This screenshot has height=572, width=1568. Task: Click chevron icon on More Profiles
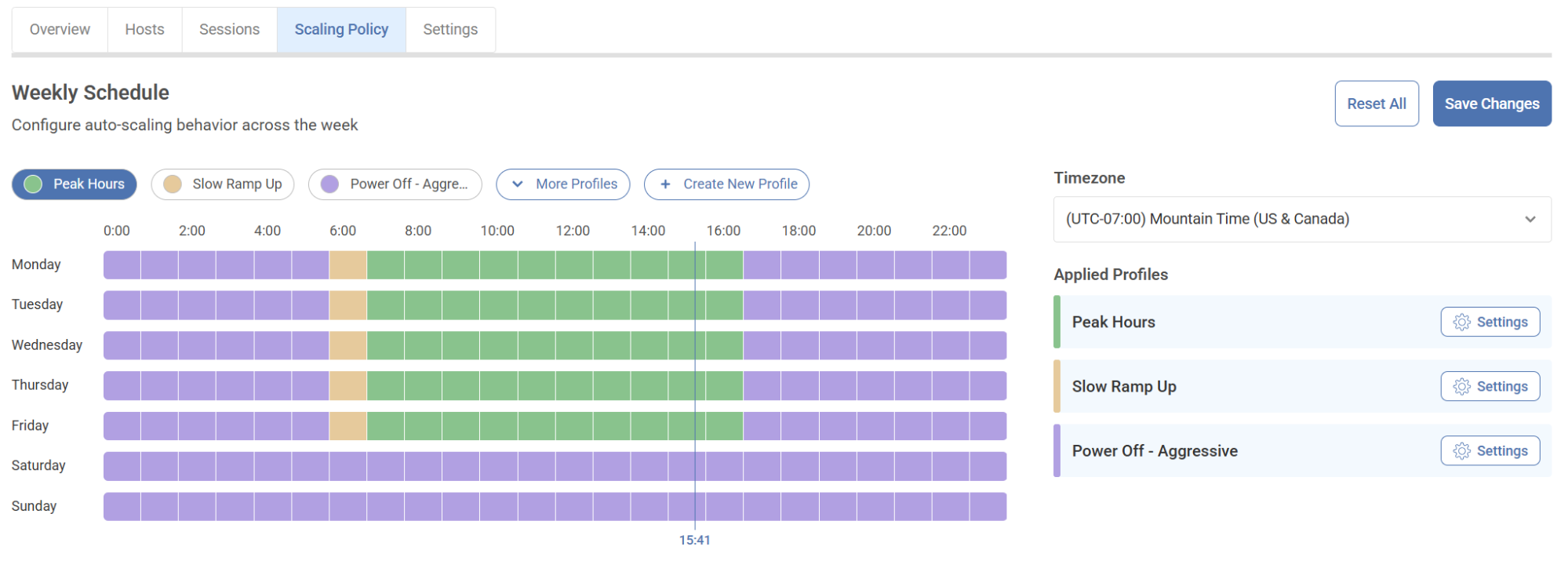coord(518,184)
